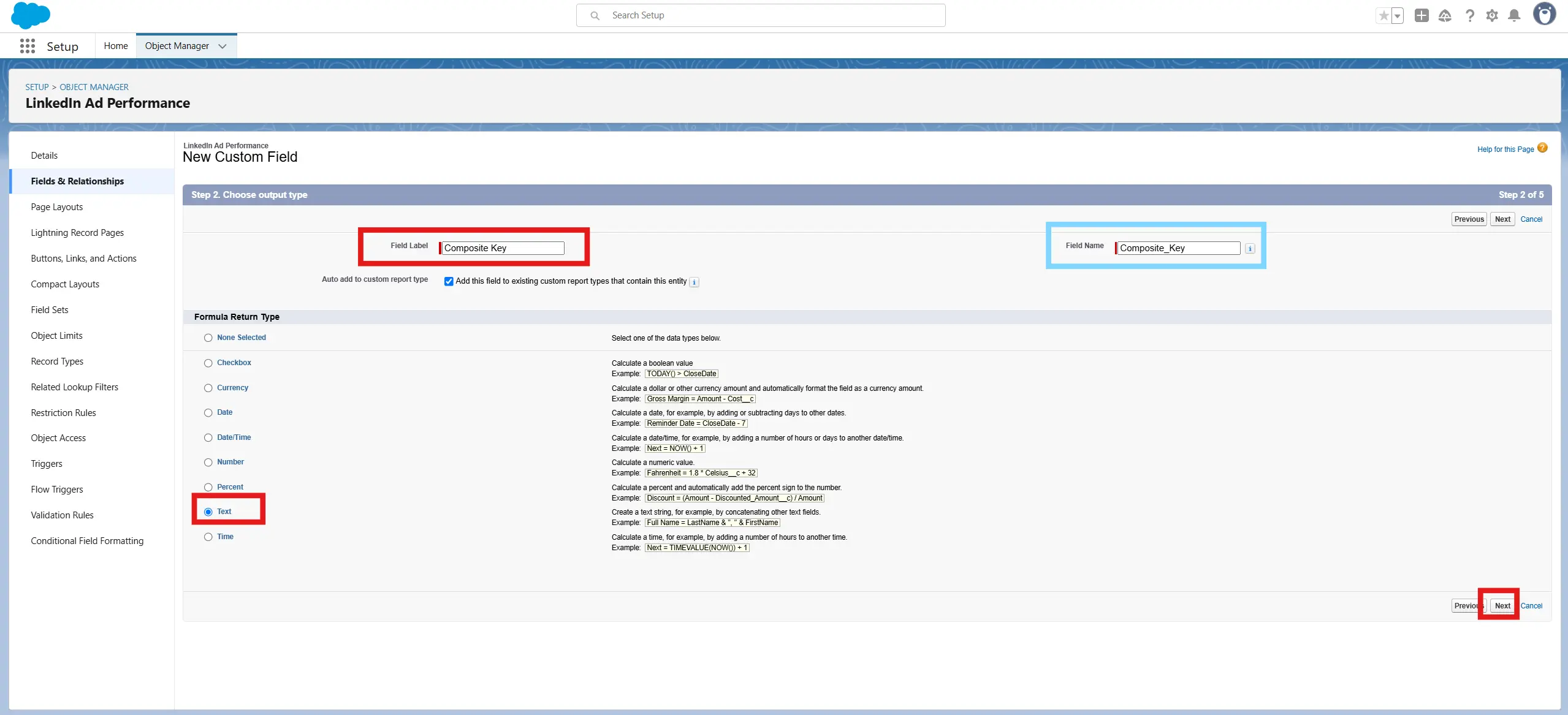Screen dimensions: 1568x715
Task: Select the Checkbox return type radio
Action: pyautogui.click(x=208, y=363)
